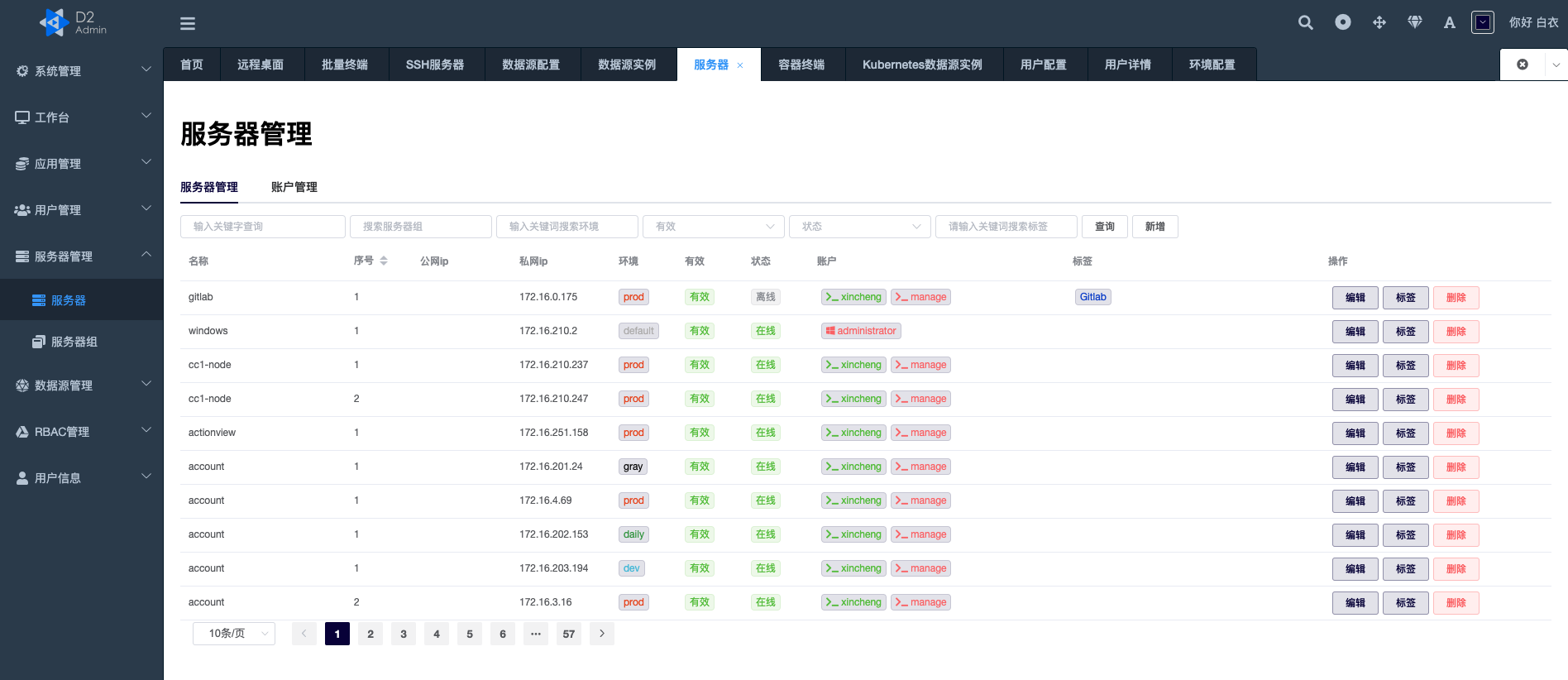Switch to the 账户管理 sub-tab
This screenshot has height=680, width=1568.
click(294, 187)
